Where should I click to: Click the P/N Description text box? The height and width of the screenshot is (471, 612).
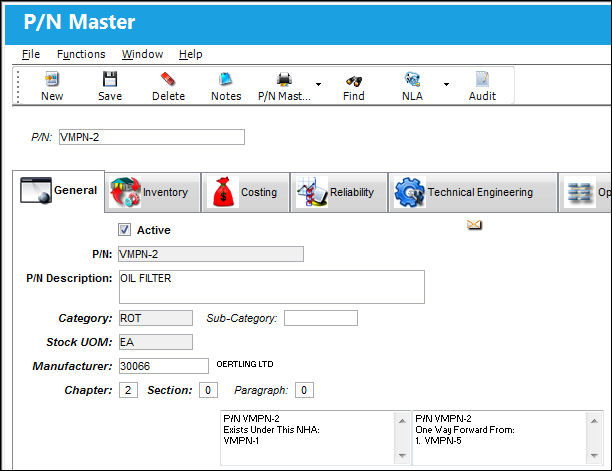272,287
